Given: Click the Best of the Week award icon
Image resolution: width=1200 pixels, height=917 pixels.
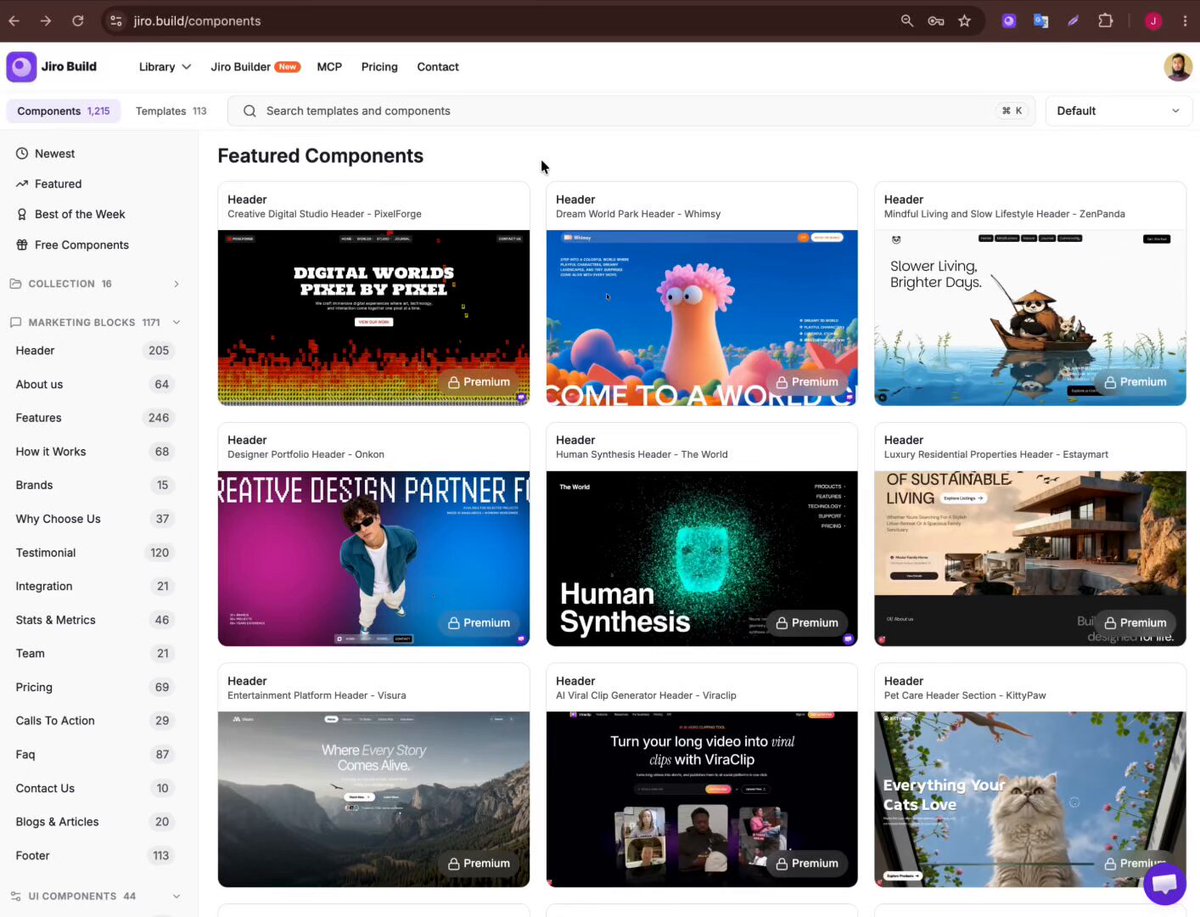Looking at the screenshot, I should coord(22,214).
